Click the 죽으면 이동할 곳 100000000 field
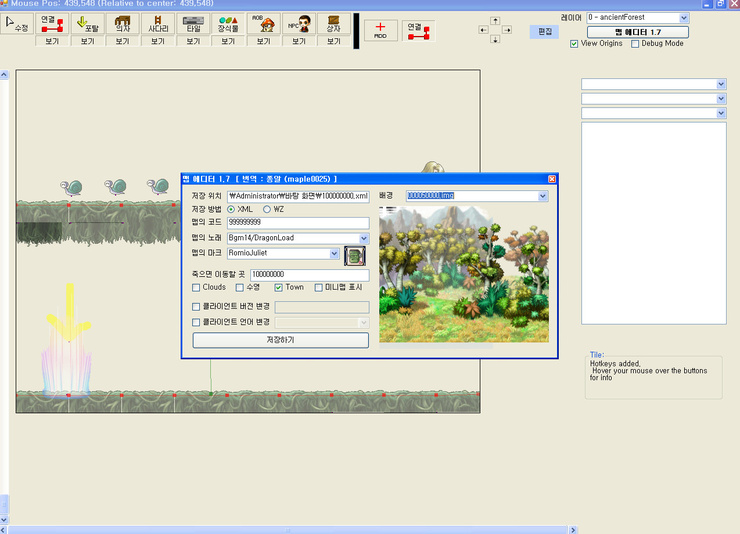 [310, 275]
